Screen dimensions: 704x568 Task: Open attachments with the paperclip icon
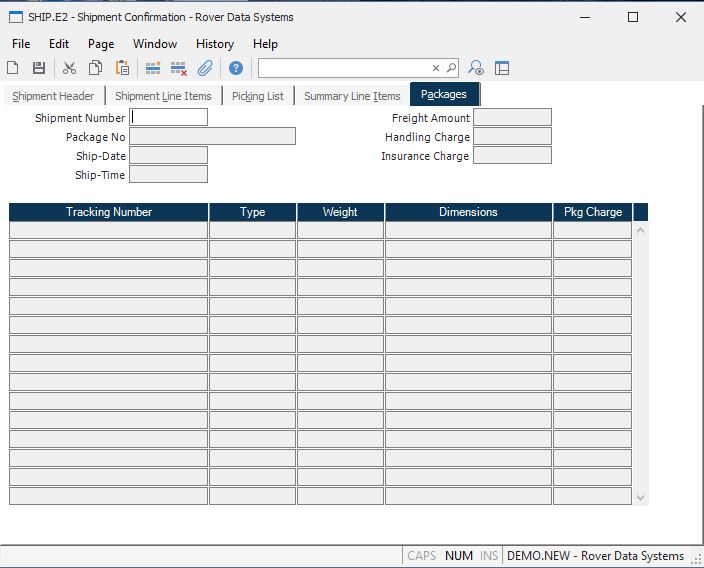coord(205,68)
